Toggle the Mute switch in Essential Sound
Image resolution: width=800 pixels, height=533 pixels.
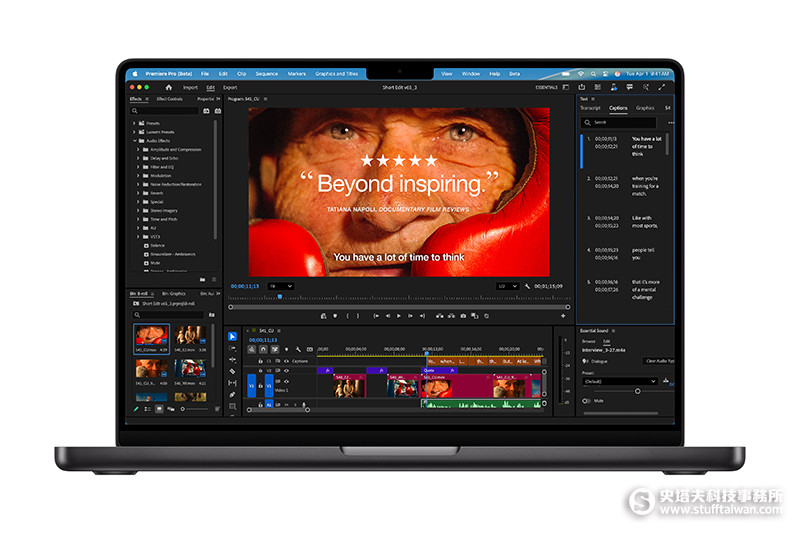pyautogui.click(x=587, y=400)
